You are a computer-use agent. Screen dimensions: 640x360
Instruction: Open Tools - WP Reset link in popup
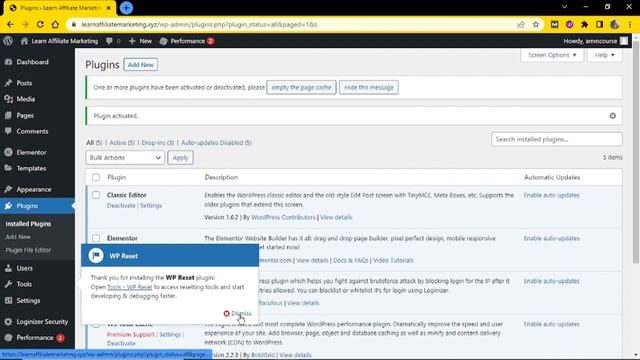[x=129, y=287]
